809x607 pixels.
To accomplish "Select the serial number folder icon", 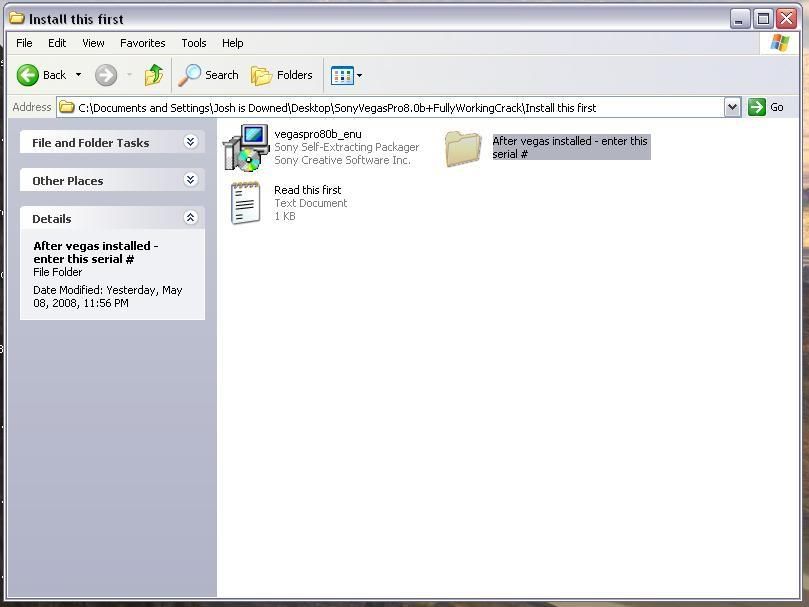I will 463,149.
